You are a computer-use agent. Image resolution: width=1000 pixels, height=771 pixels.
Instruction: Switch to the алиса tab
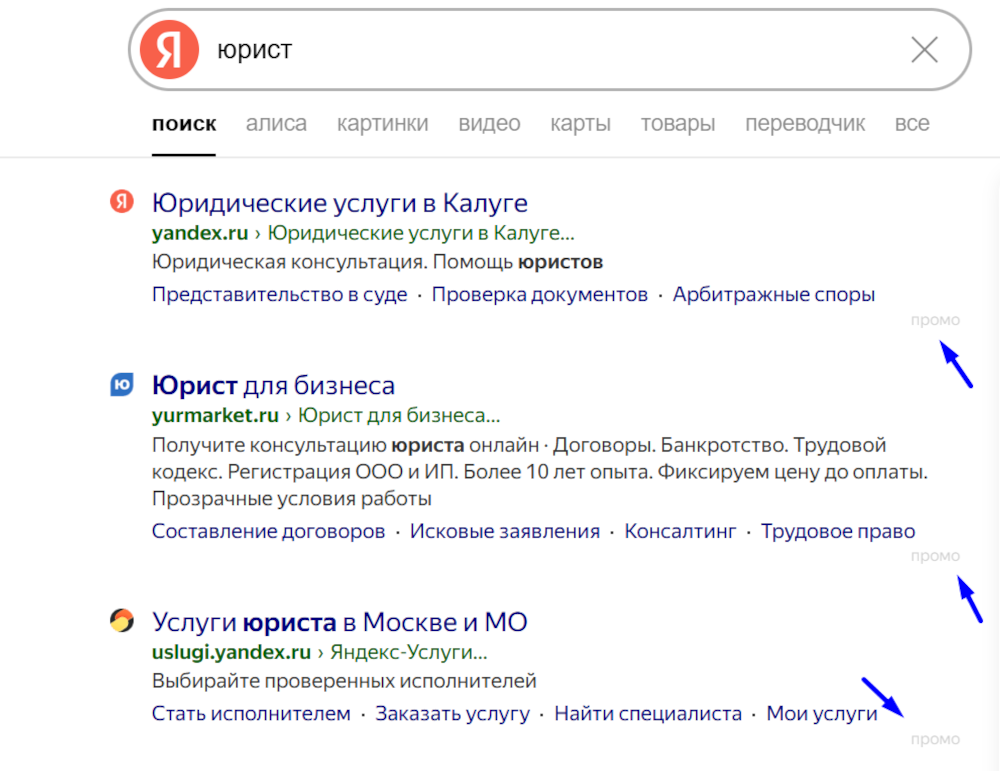(276, 123)
